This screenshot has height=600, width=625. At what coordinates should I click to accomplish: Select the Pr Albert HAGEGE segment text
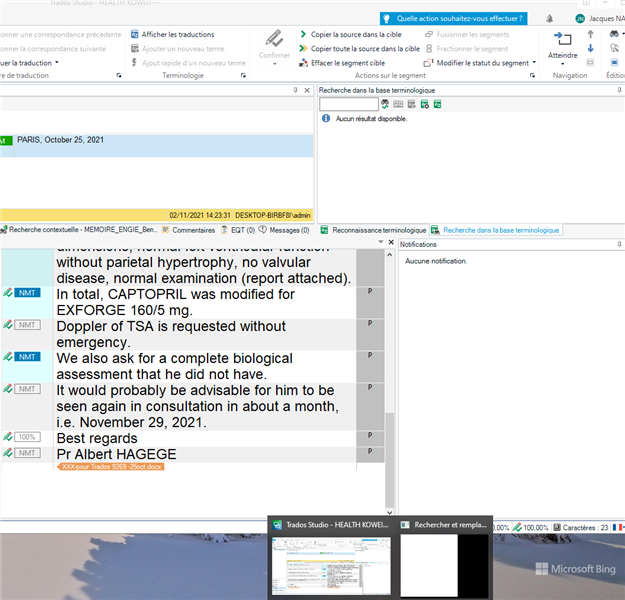point(116,454)
